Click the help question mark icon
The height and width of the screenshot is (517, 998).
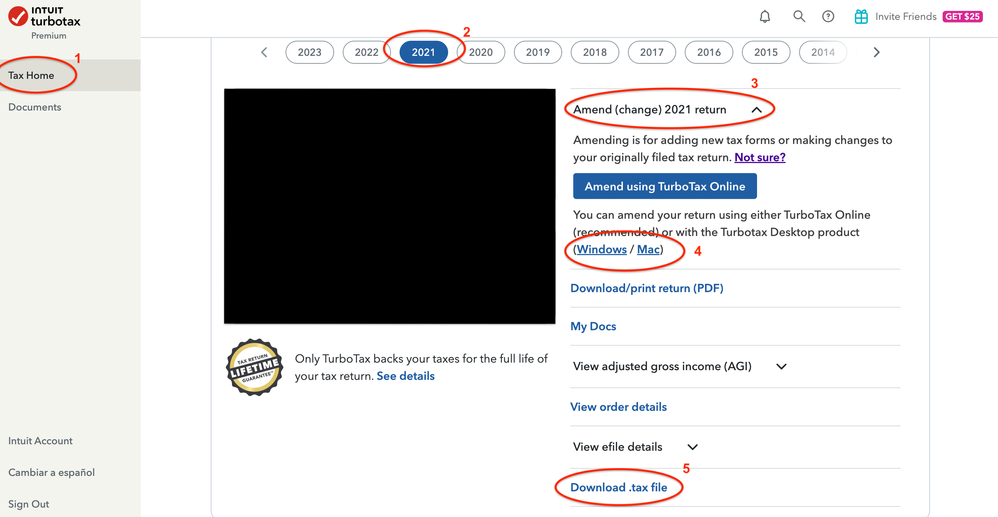pos(828,17)
